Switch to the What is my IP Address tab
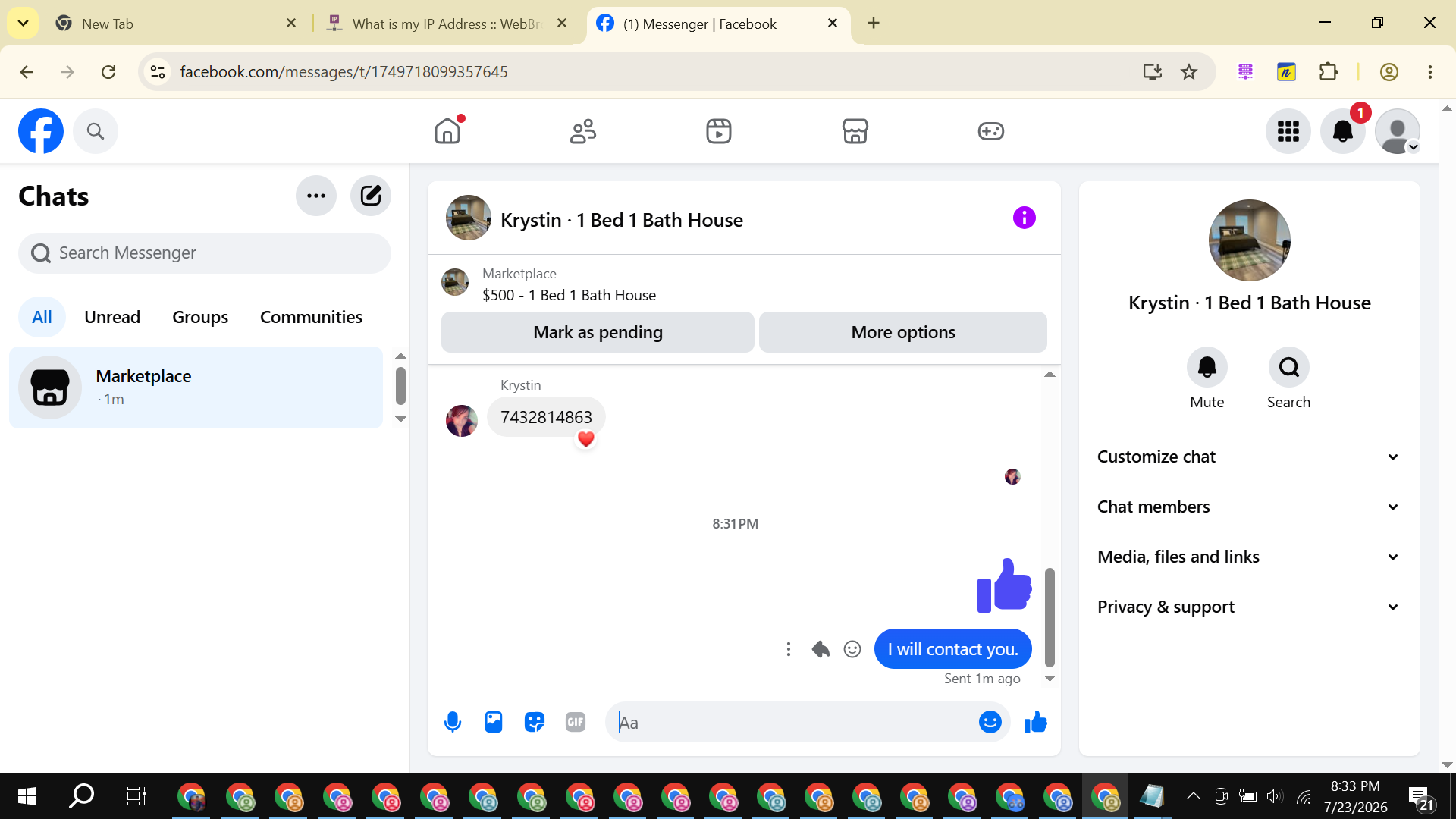 [447, 24]
